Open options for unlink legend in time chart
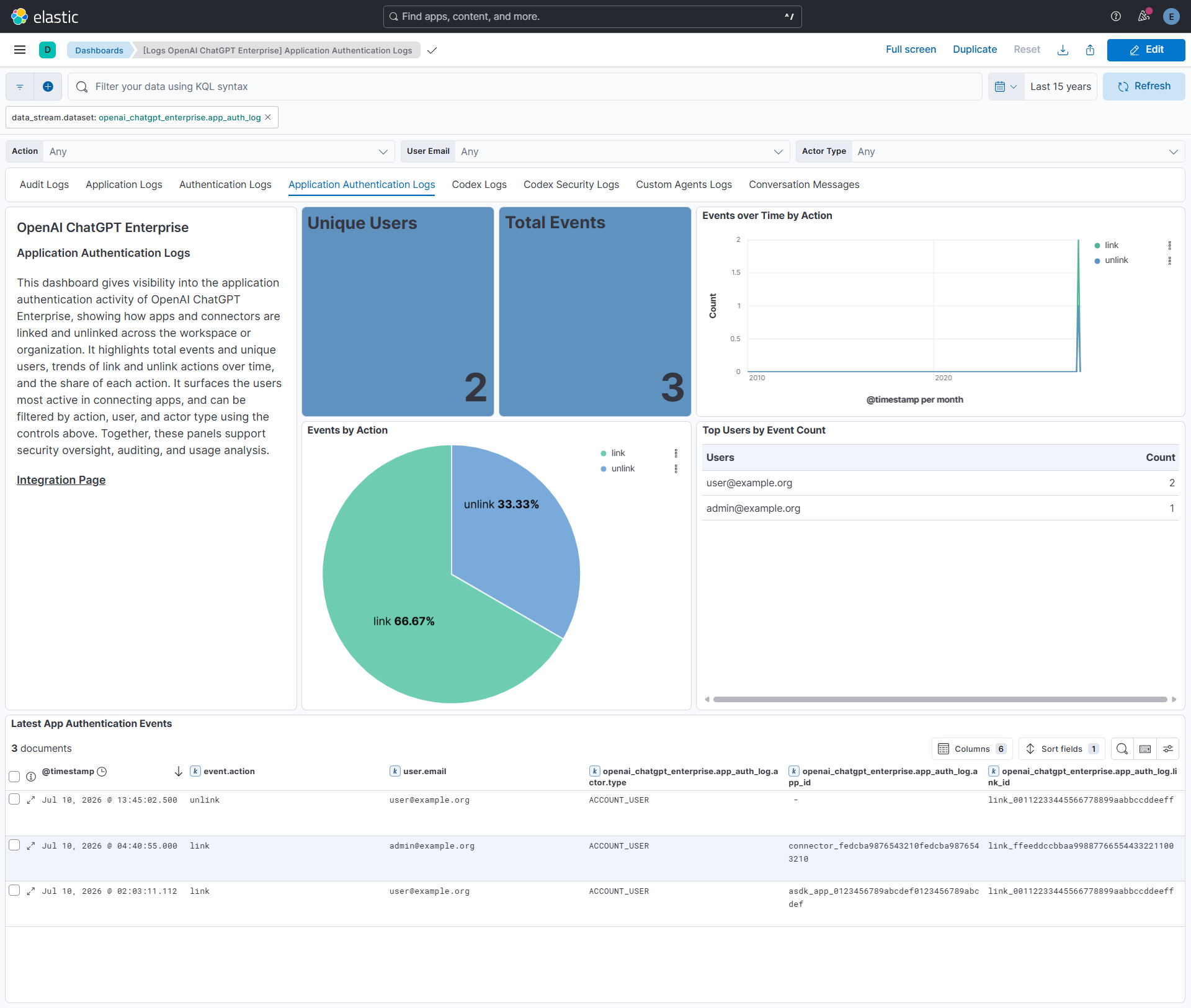This screenshot has height=1008, width=1191. pyautogui.click(x=1170, y=261)
